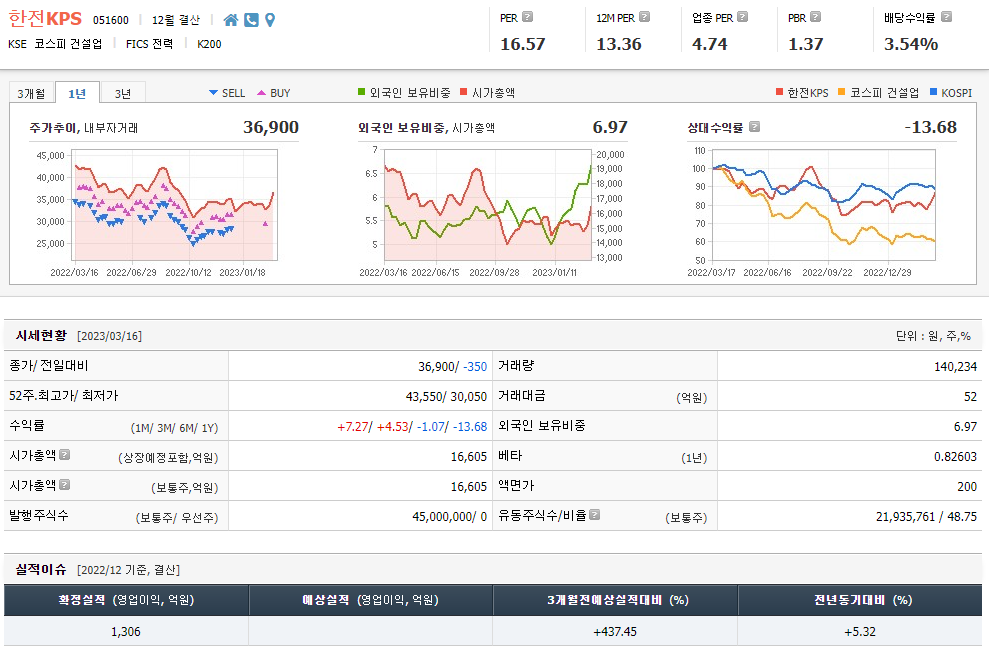
Task: Click the stock code 051600
Action: pyautogui.click(x=111, y=20)
